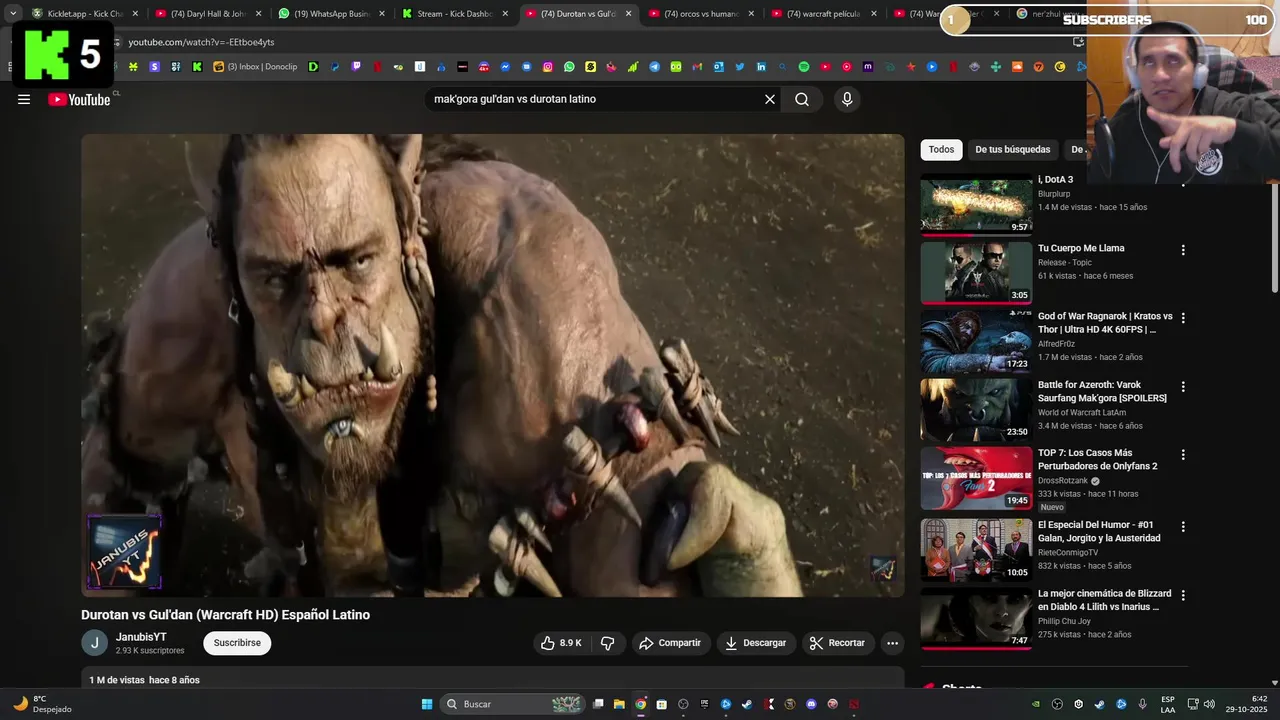Click the channel watermark in video corner
This screenshot has height=720, width=1280.
[882, 569]
